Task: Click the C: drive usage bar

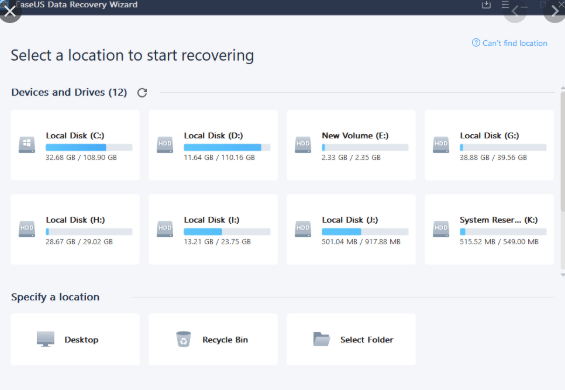Action: click(x=89, y=147)
